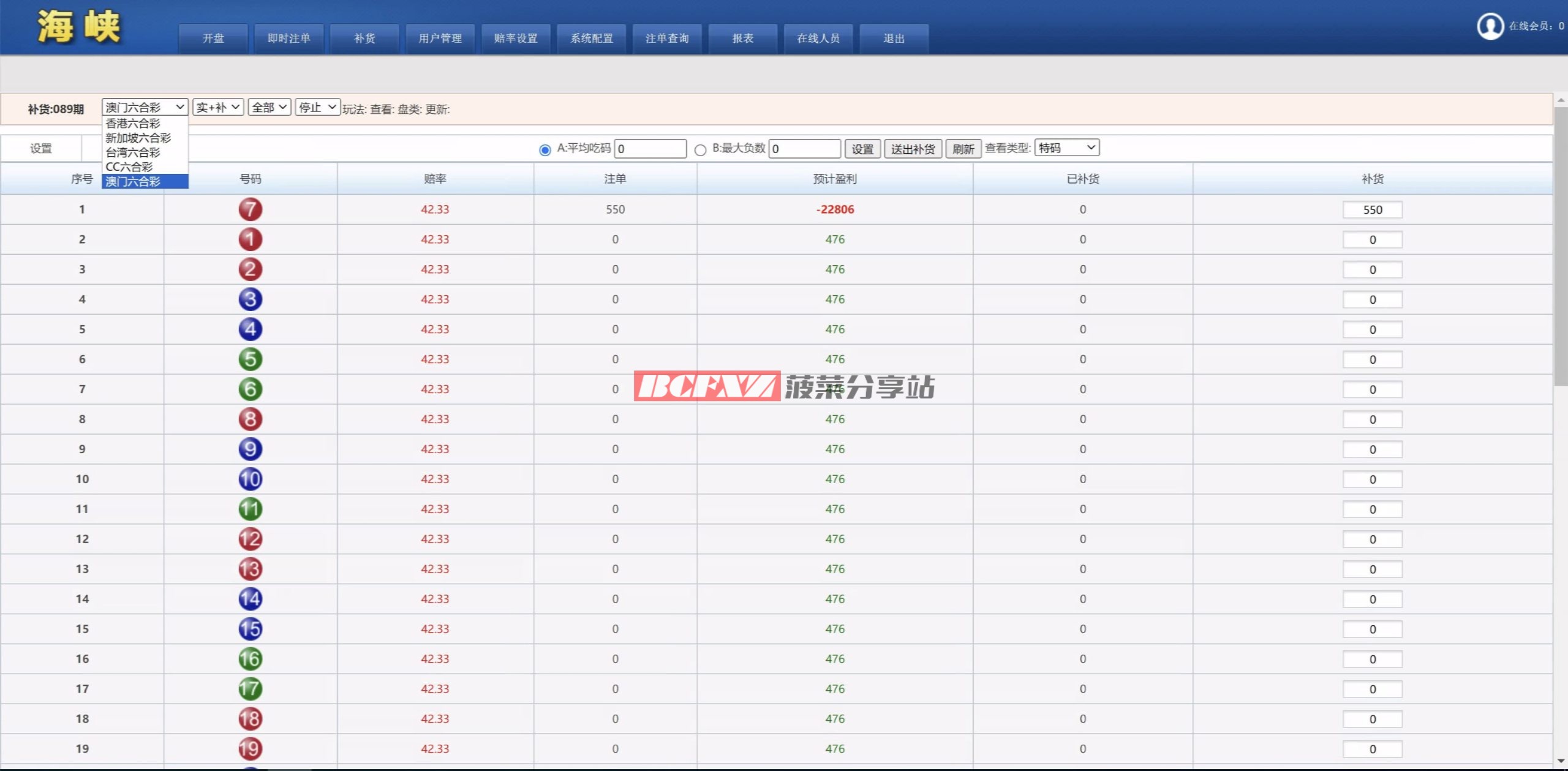Image resolution: width=1568 pixels, height=771 pixels.
Task: Click the online members avatar icon
Action: point(1490,26)
